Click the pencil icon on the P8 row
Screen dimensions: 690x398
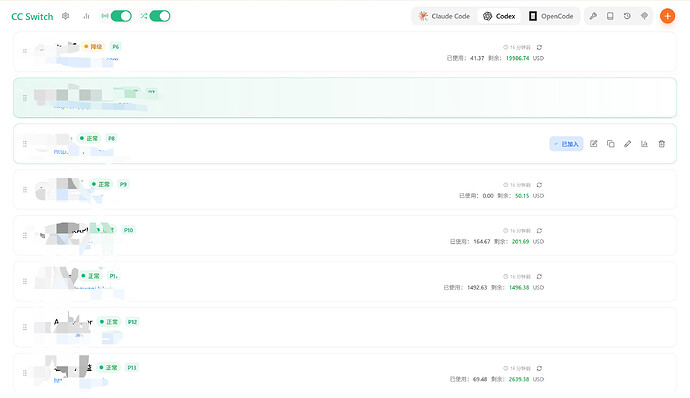pos(628,144)
